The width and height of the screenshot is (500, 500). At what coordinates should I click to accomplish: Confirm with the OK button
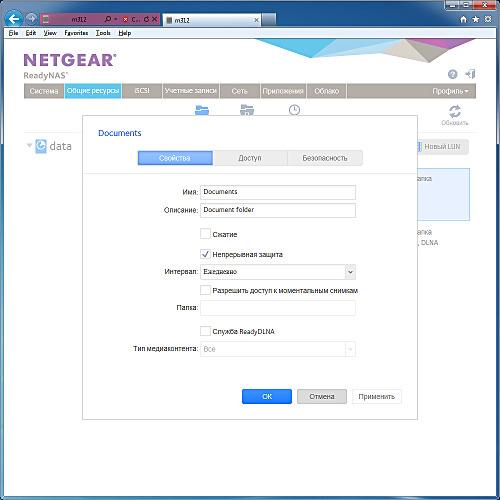point(267,397)
